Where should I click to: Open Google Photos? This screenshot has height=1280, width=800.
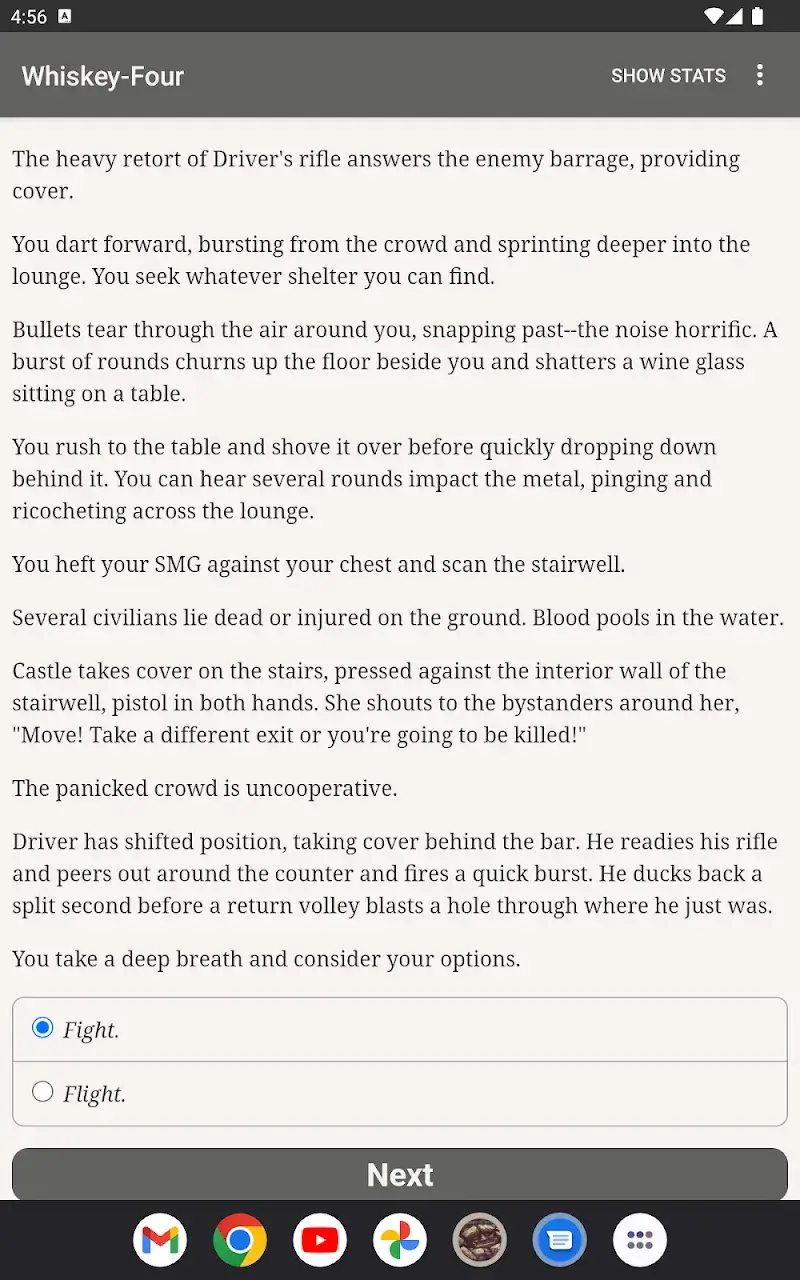coord(400,1239)
